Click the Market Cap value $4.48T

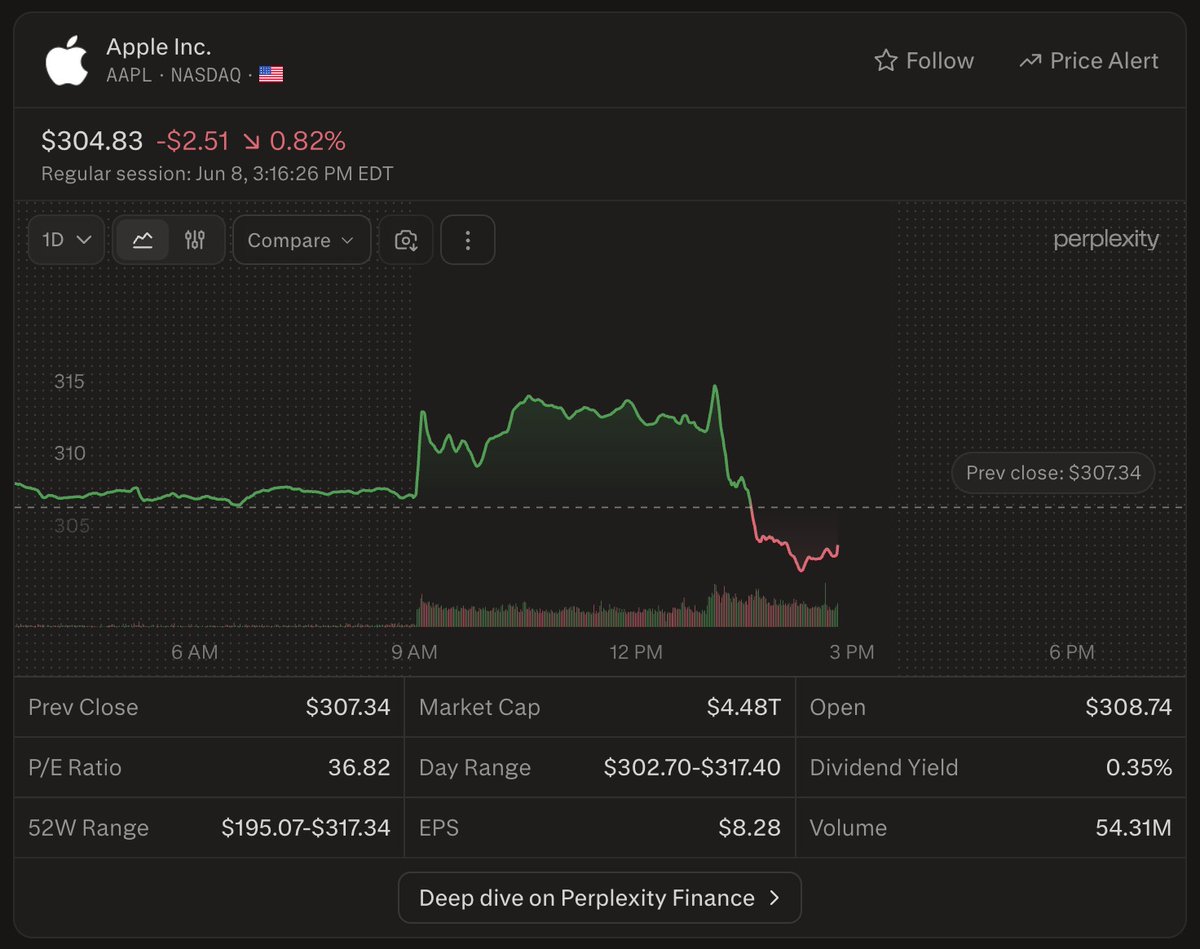(744, 707)
